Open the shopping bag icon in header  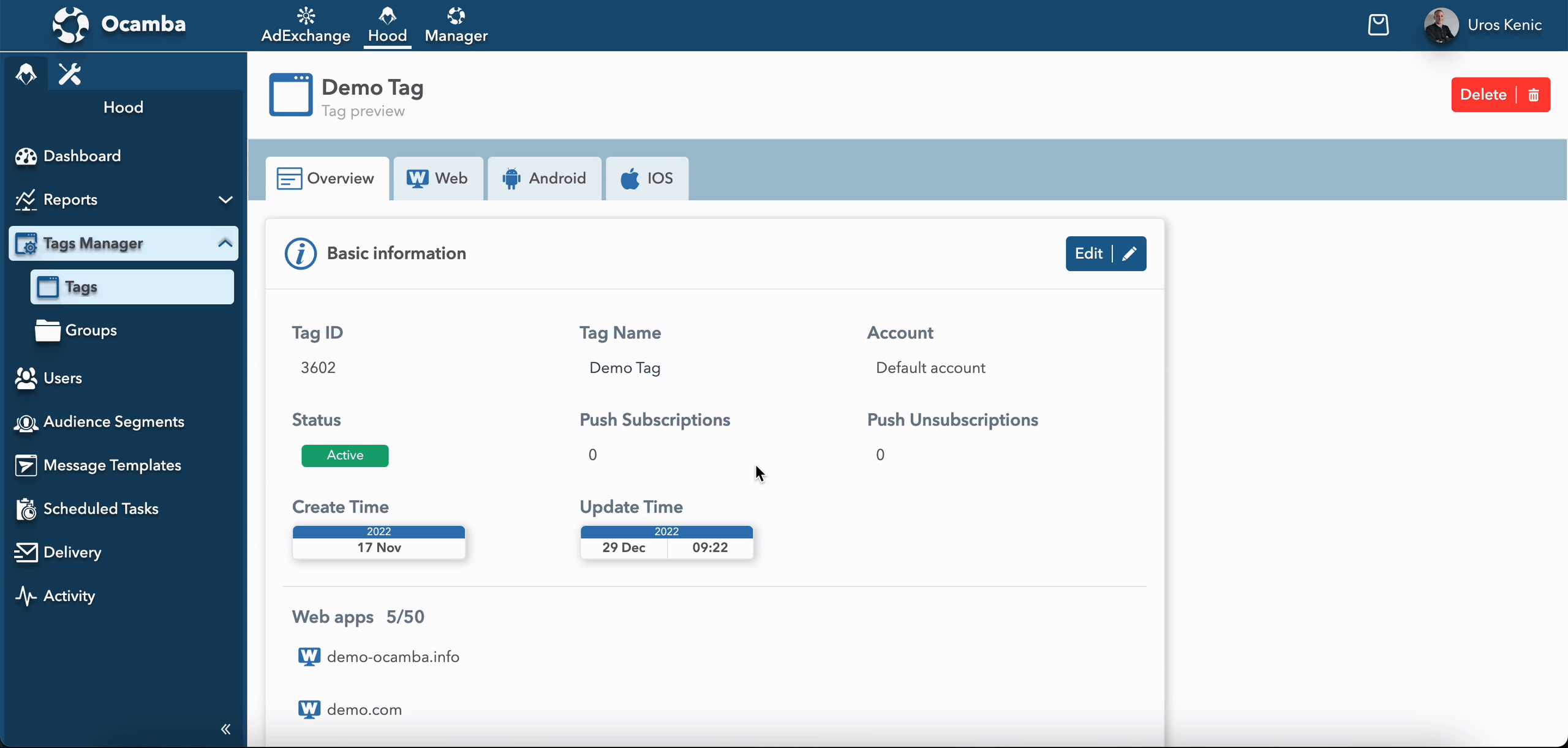tap(1378, 25)
